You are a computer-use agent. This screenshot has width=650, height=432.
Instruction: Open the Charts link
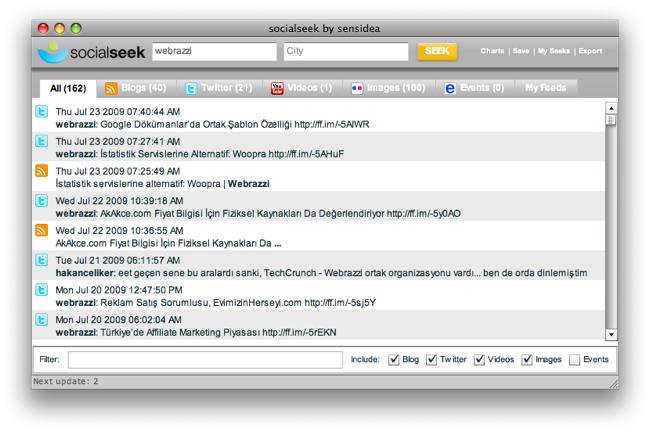pyautogui.click(x=492, y=51)
